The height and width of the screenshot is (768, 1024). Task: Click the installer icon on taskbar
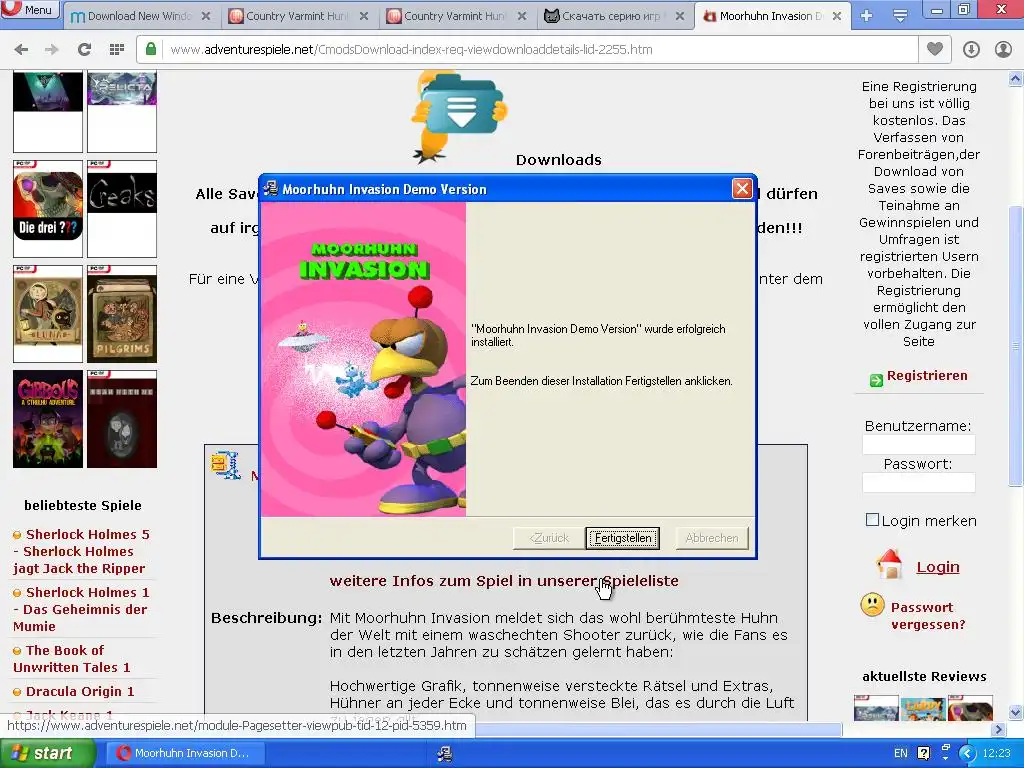[x=445, y=754]
